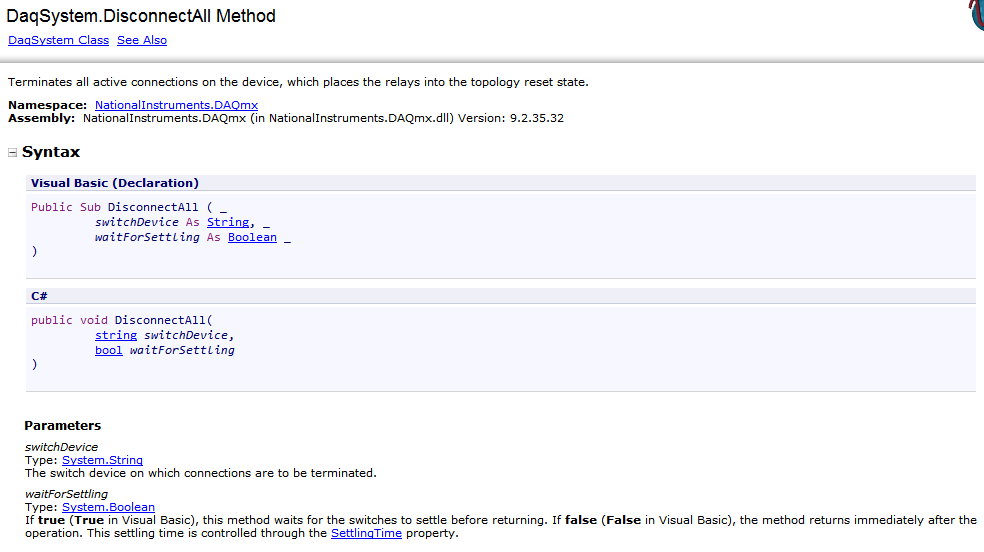Click the Parameters section heading
The height and width of the screenshot is (552, 984).
62,425
